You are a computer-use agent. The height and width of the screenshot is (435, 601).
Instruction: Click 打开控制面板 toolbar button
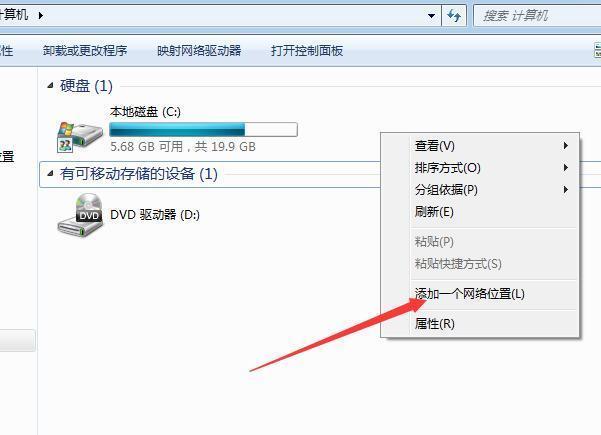click(307, 51)
